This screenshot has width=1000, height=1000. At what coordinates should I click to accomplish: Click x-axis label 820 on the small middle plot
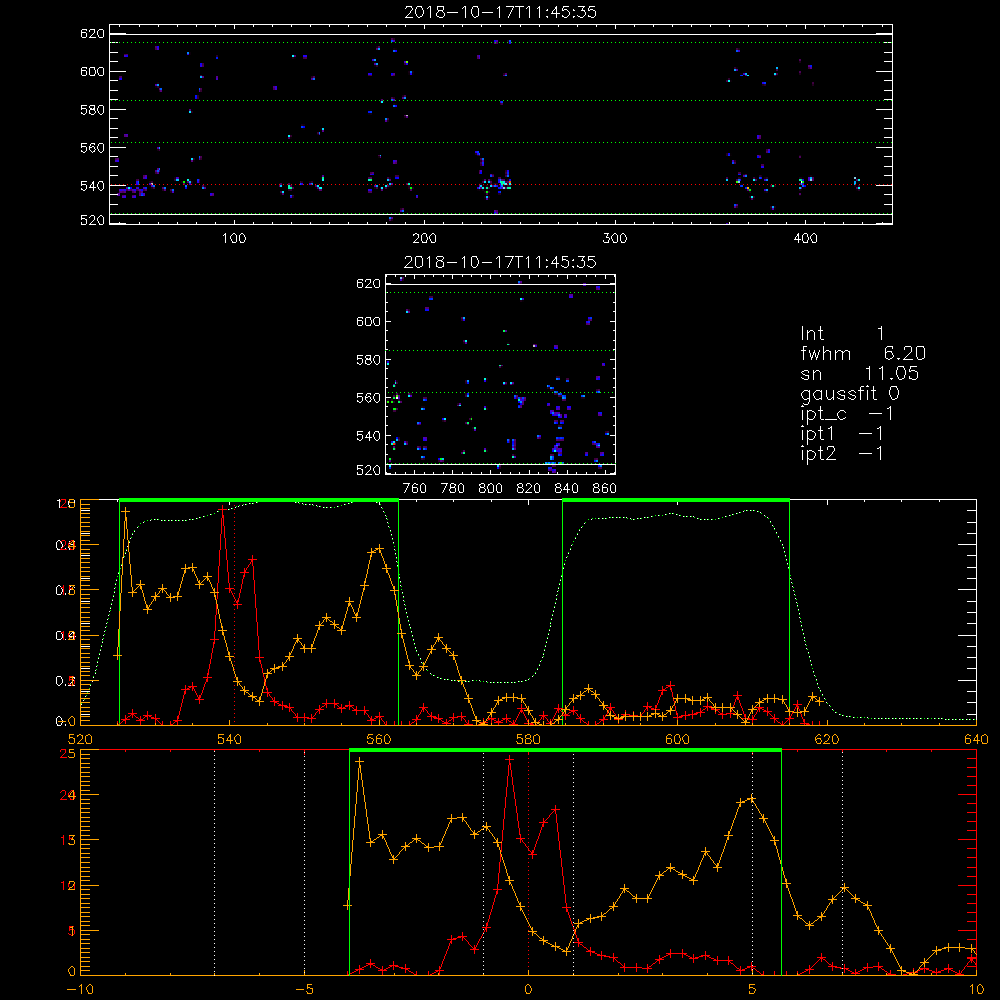529,489
